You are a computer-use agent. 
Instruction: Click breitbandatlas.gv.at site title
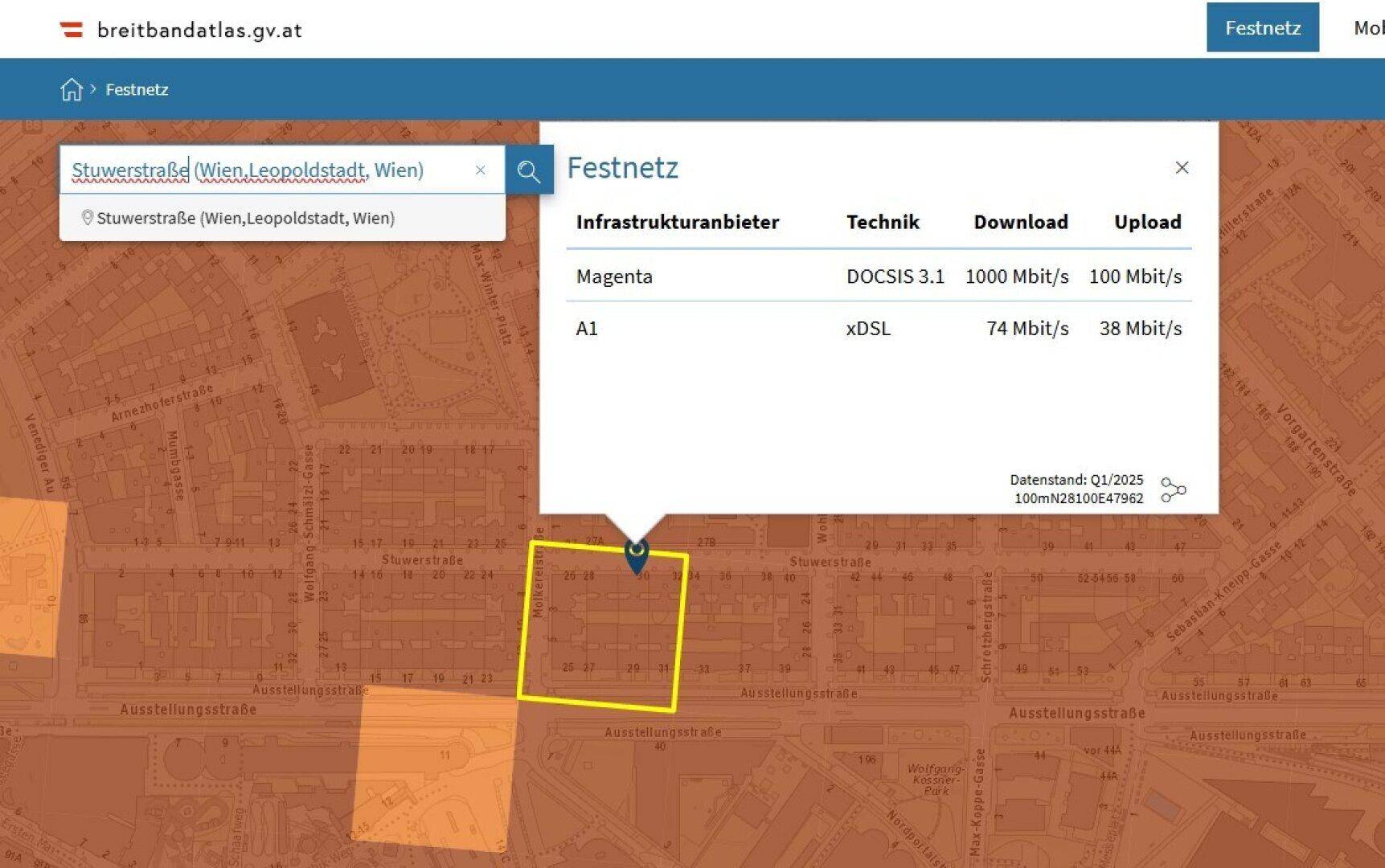click(199, 31)
